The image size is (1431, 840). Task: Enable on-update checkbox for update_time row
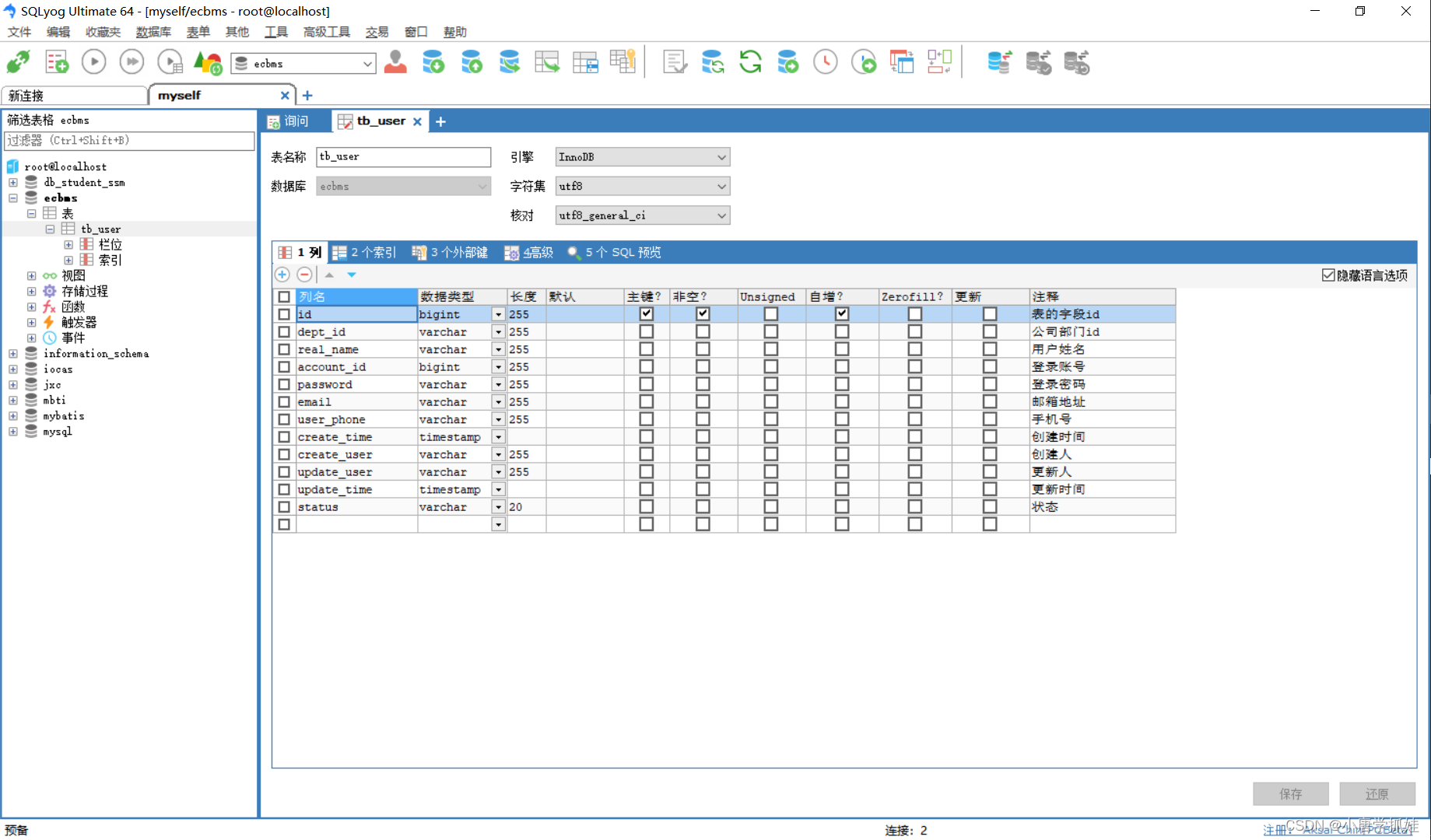point(990,489)
